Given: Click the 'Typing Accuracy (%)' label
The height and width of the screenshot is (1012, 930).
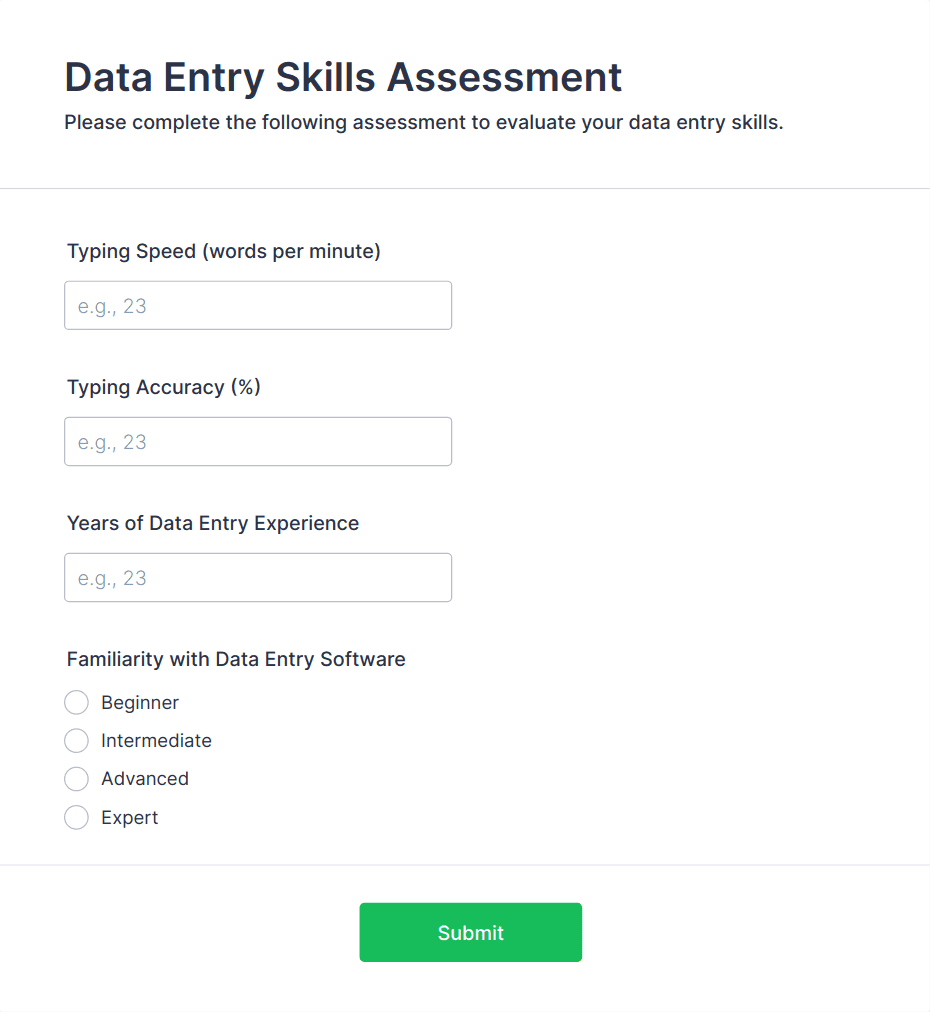Looking at the screenshot, I should click(163, 387).
